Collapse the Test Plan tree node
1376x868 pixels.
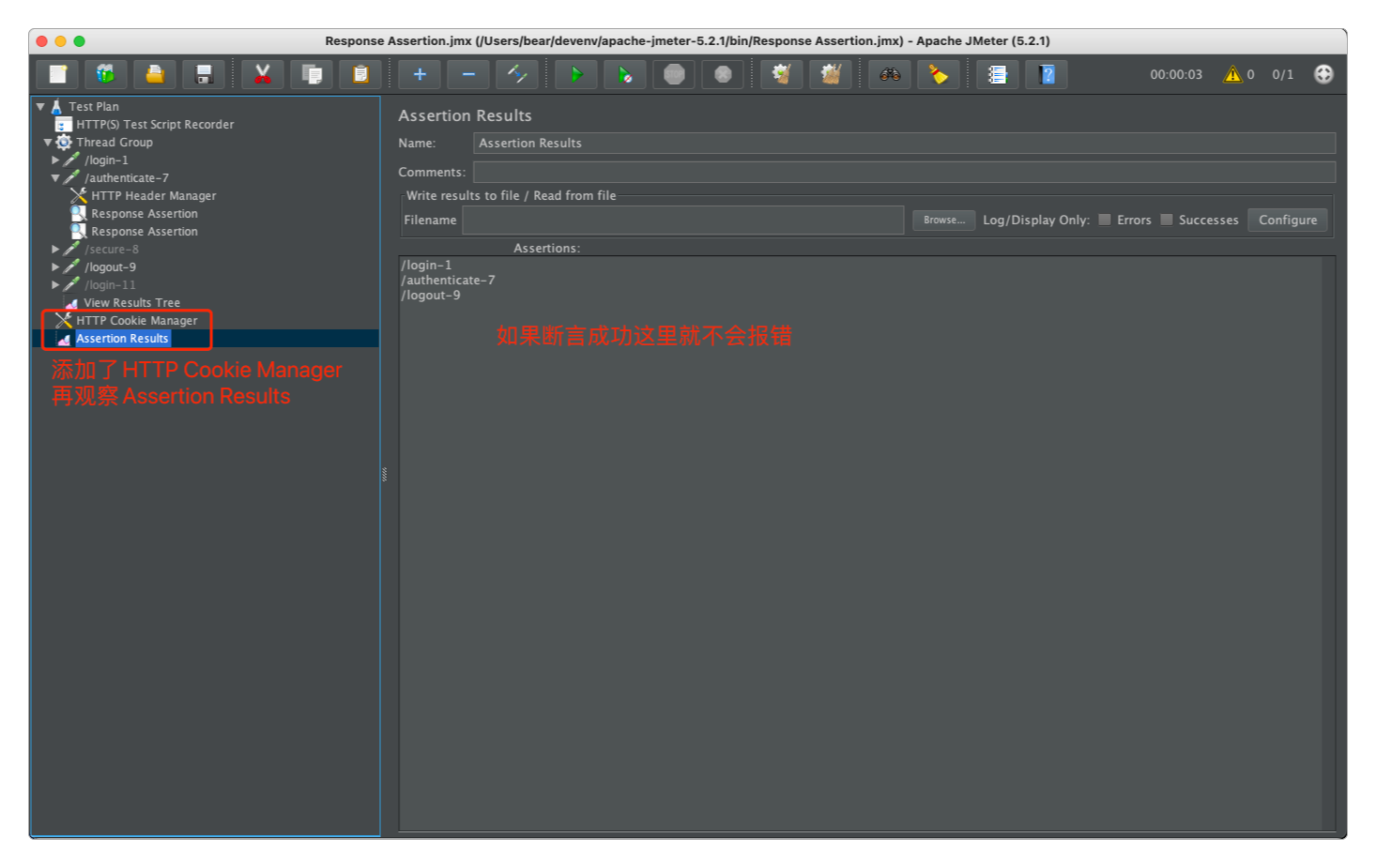[40, 107]
